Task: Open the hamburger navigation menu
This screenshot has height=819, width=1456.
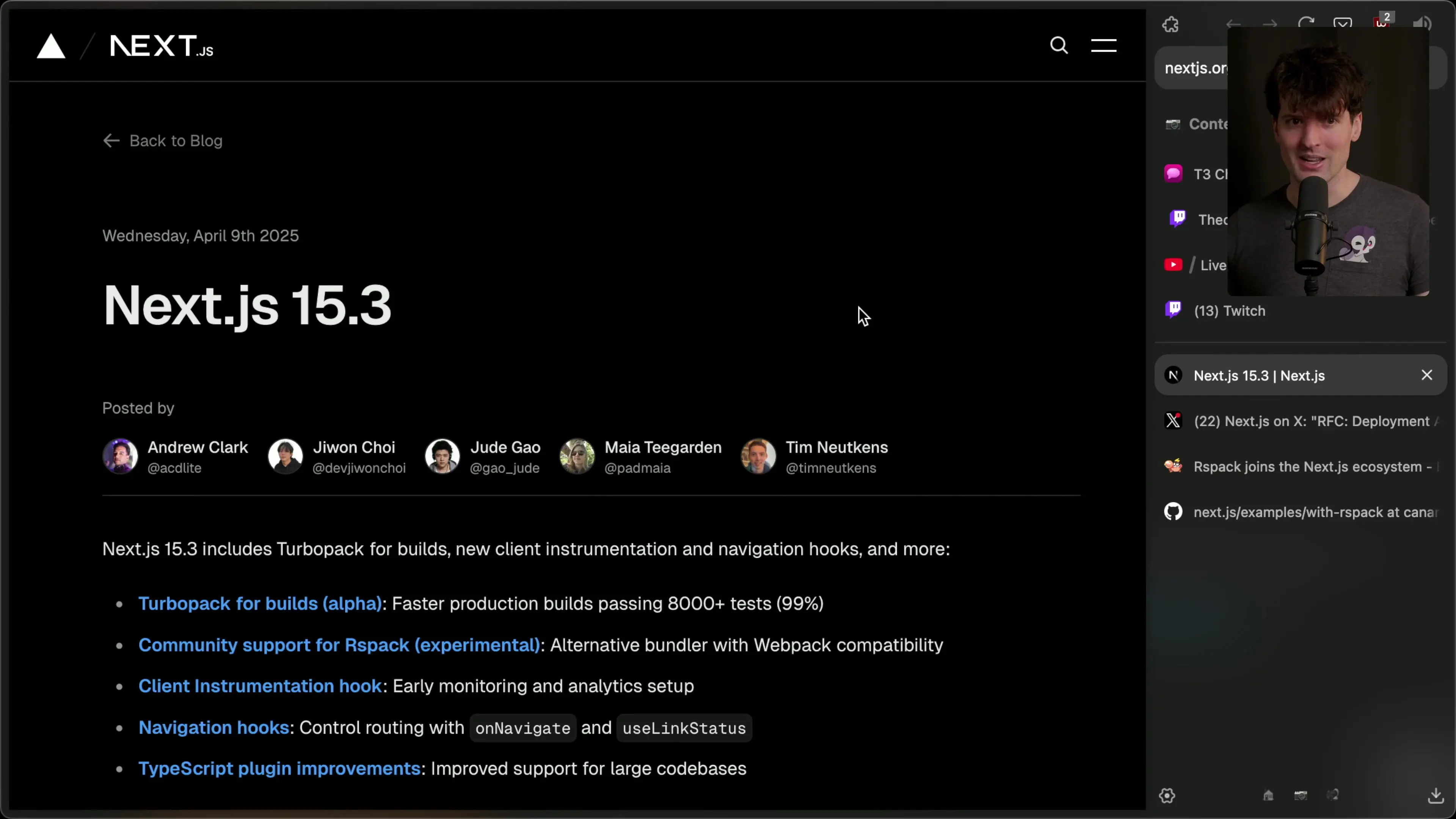Action: click(x=1103, y=45)
